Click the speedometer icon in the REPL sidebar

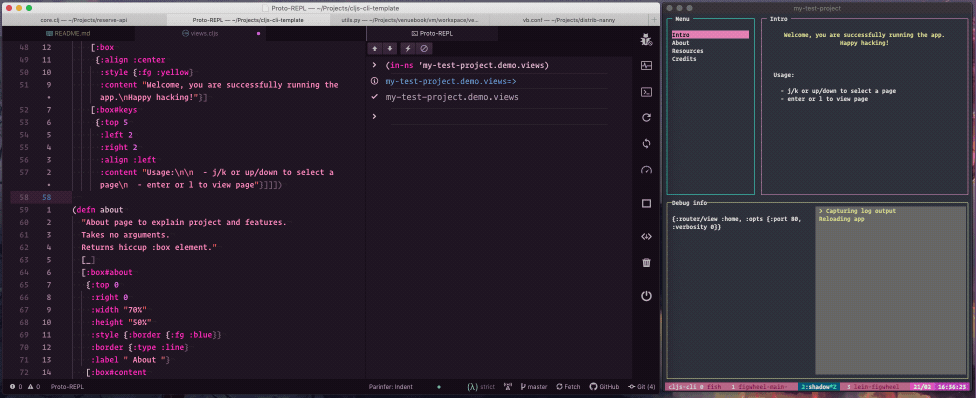(646, 170)
